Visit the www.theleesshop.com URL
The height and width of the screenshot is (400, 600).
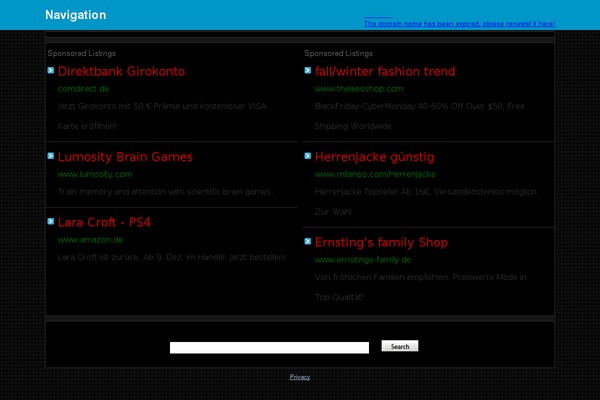[x=359, y=89]
